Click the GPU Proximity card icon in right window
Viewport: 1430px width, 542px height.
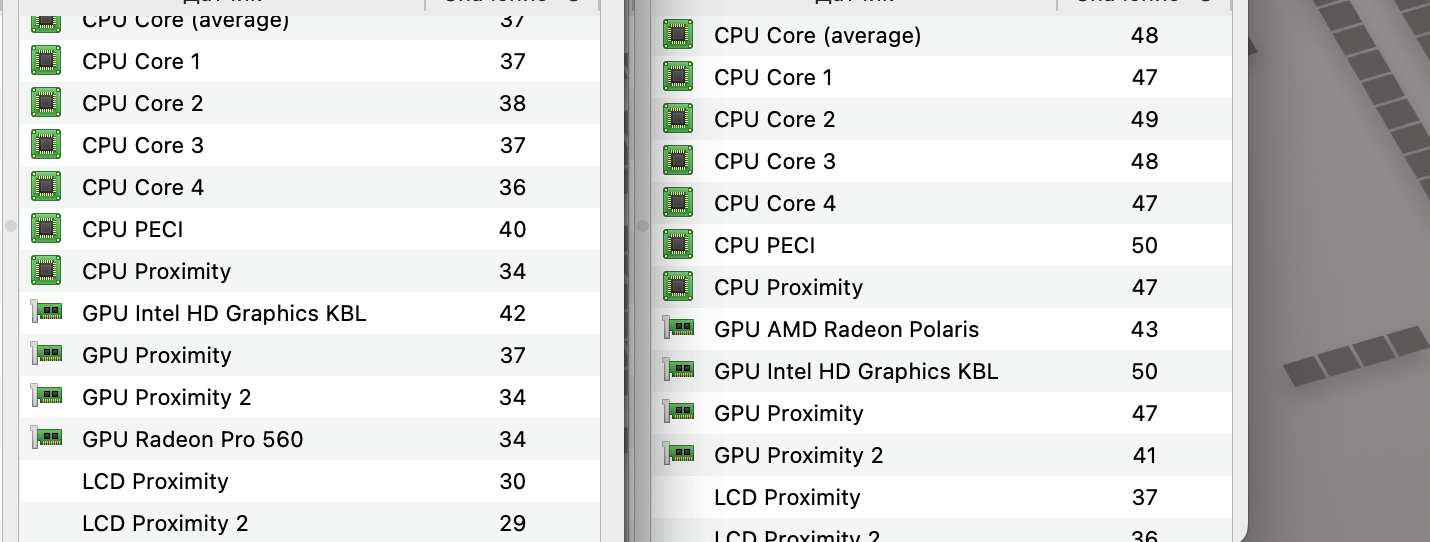(678, 413)
